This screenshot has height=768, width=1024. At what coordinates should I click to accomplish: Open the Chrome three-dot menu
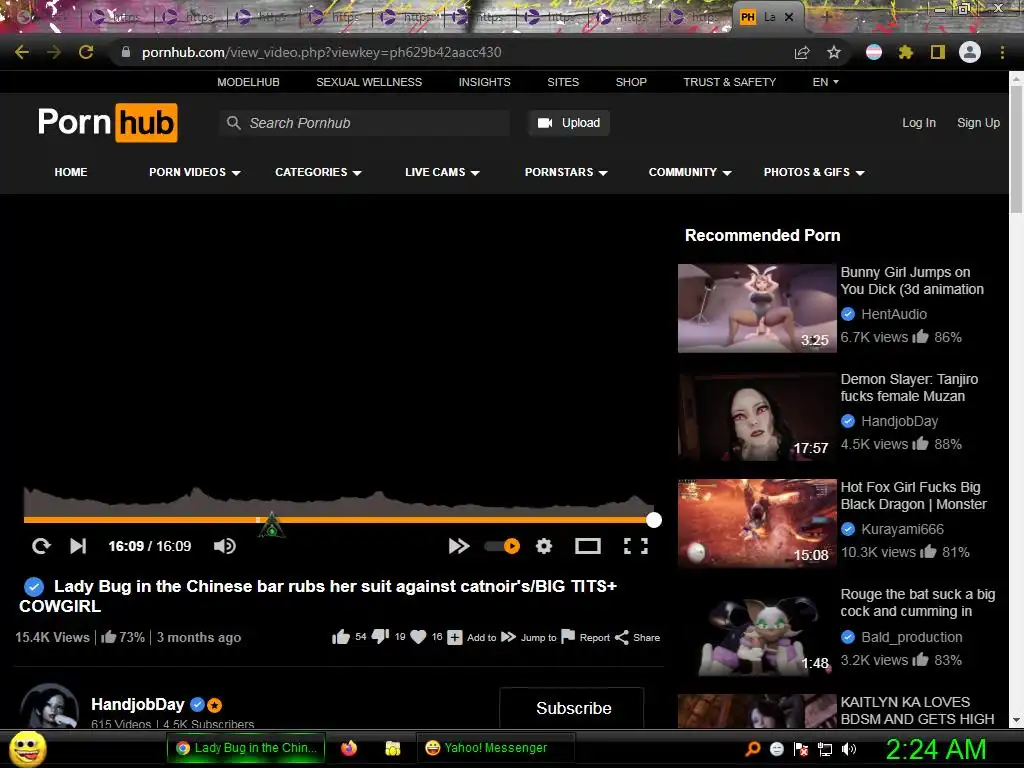1002,52
